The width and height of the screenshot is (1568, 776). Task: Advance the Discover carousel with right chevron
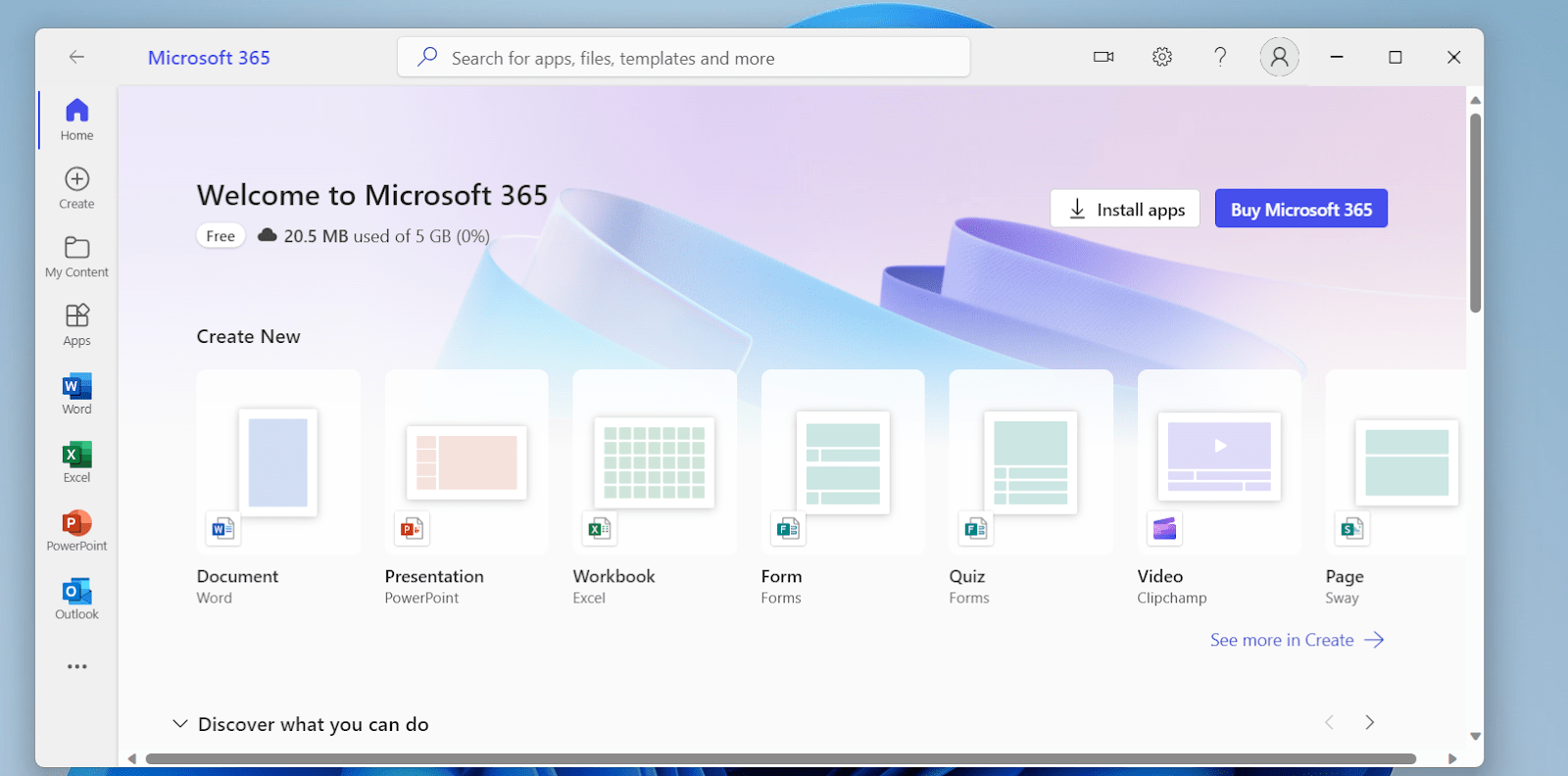pos(1369,722)
